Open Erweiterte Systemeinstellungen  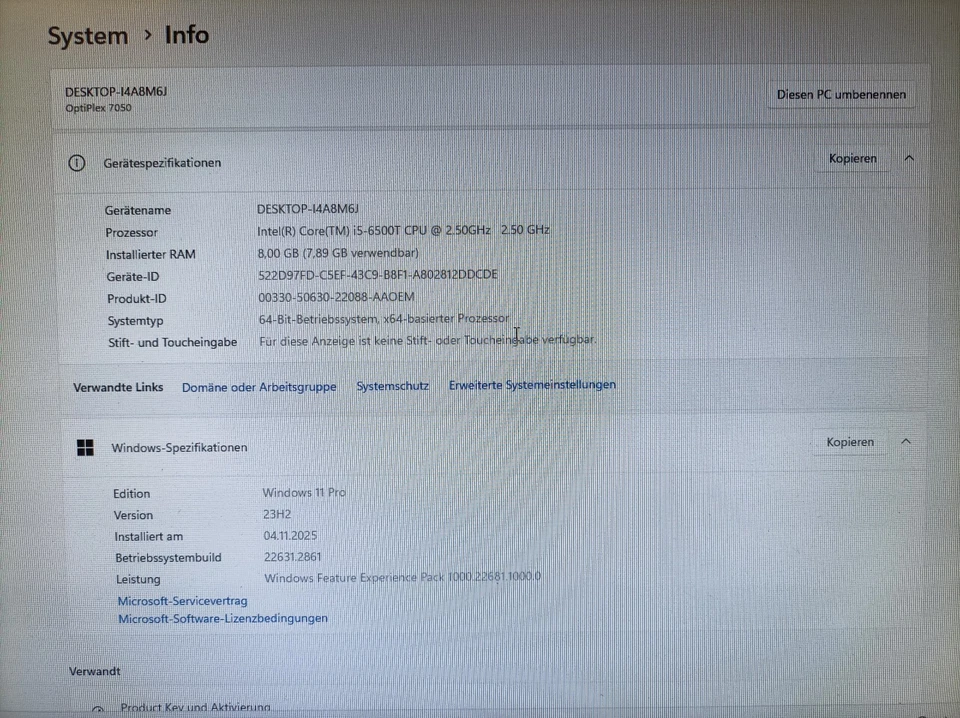tap(532, 384)
